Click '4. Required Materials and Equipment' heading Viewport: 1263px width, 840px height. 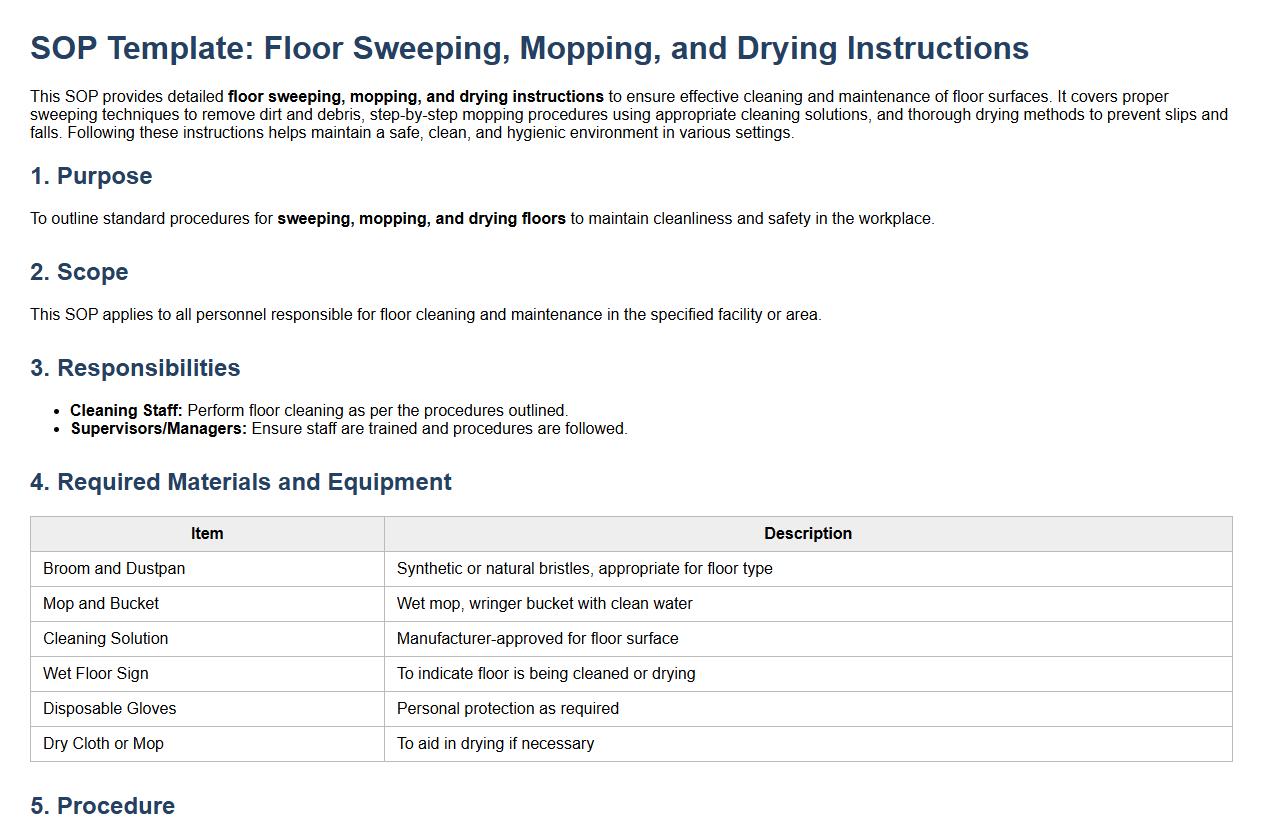tap(241, 482)
